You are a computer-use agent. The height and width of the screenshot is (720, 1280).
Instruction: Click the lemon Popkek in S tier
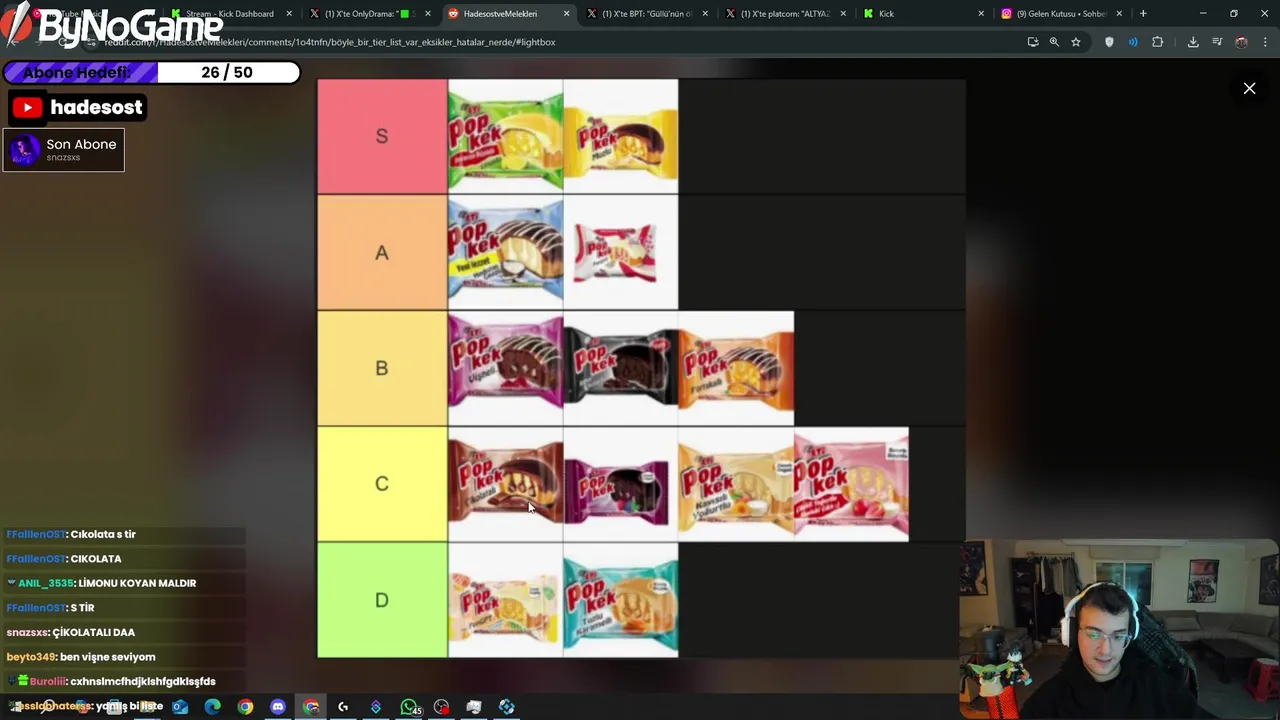(505, 137)
